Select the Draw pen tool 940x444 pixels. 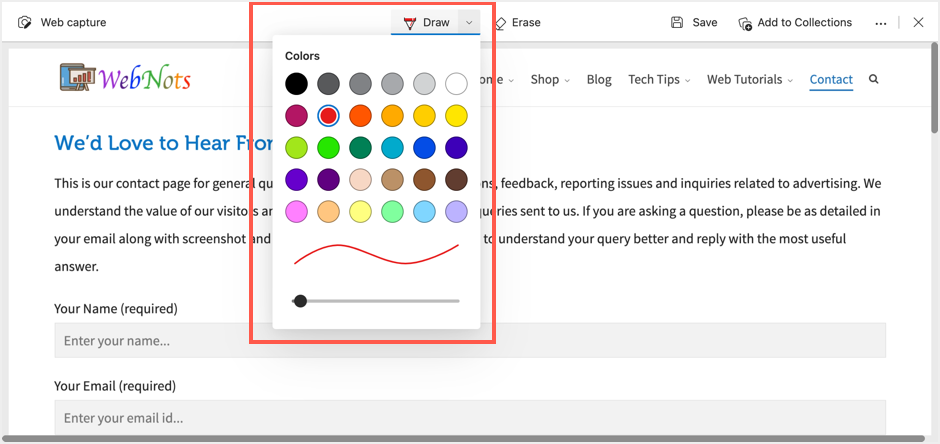point(426,22)
